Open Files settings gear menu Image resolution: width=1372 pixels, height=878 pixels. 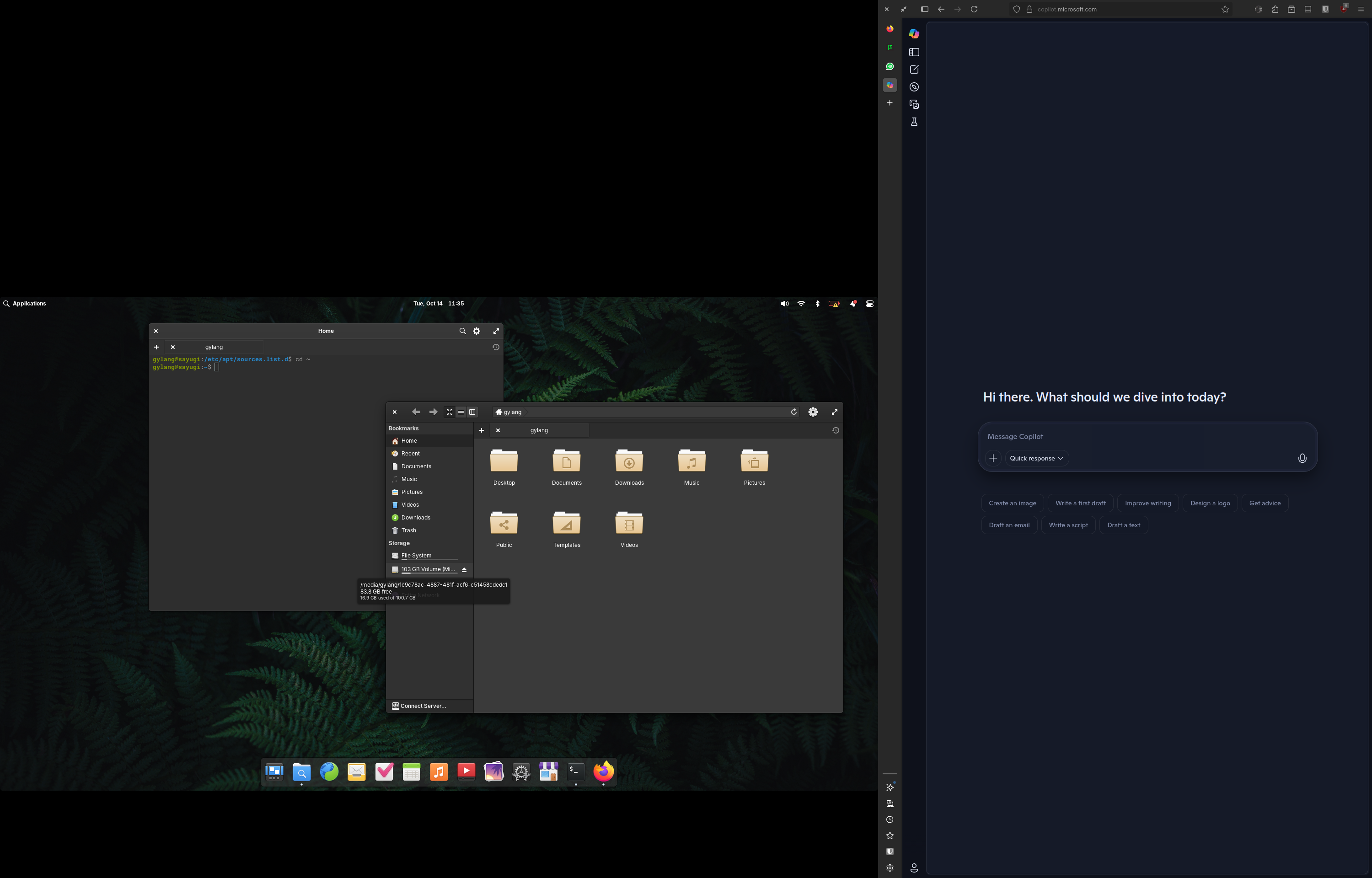coord(813,412)
